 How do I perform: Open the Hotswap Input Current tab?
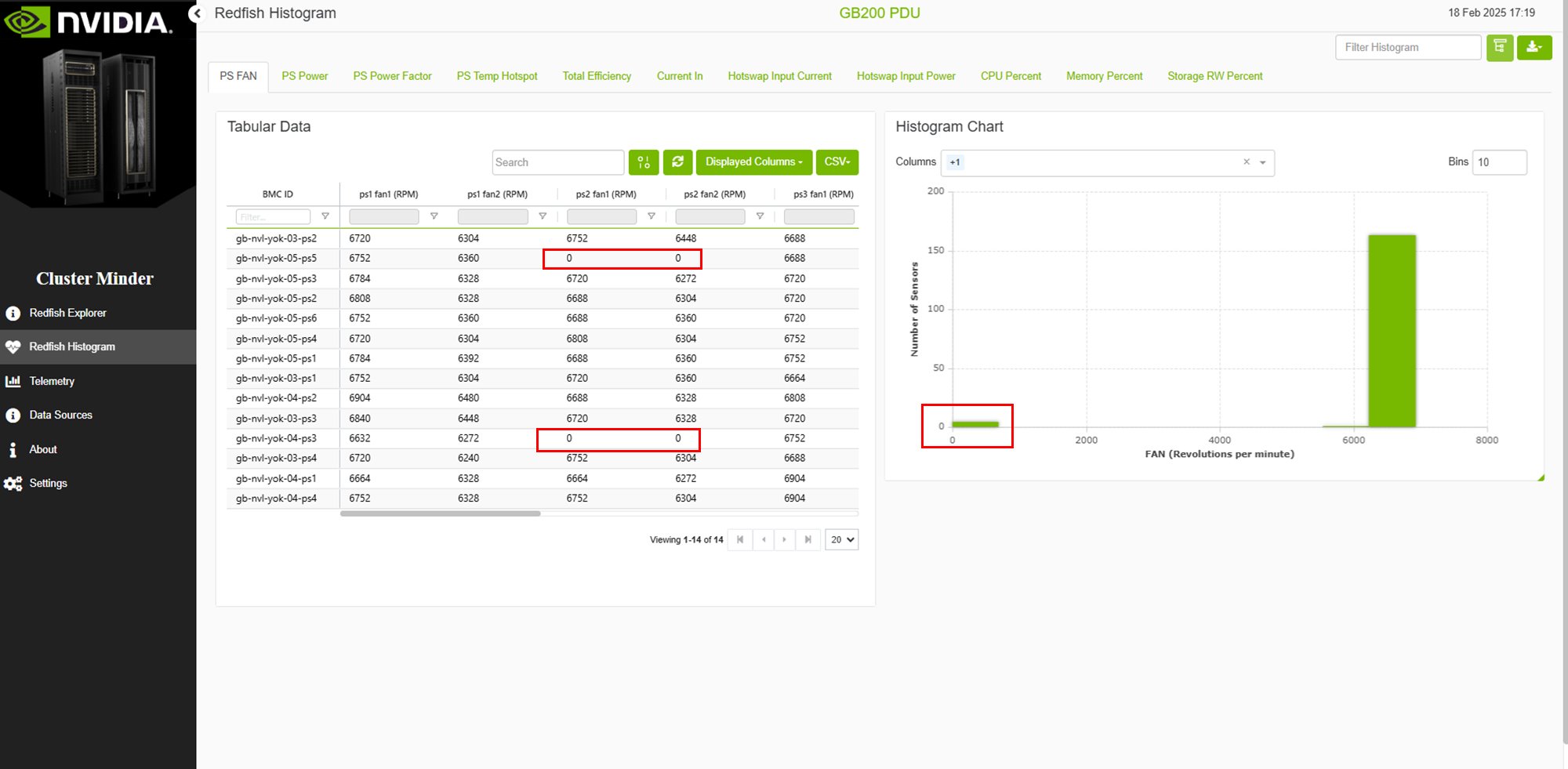780,77
